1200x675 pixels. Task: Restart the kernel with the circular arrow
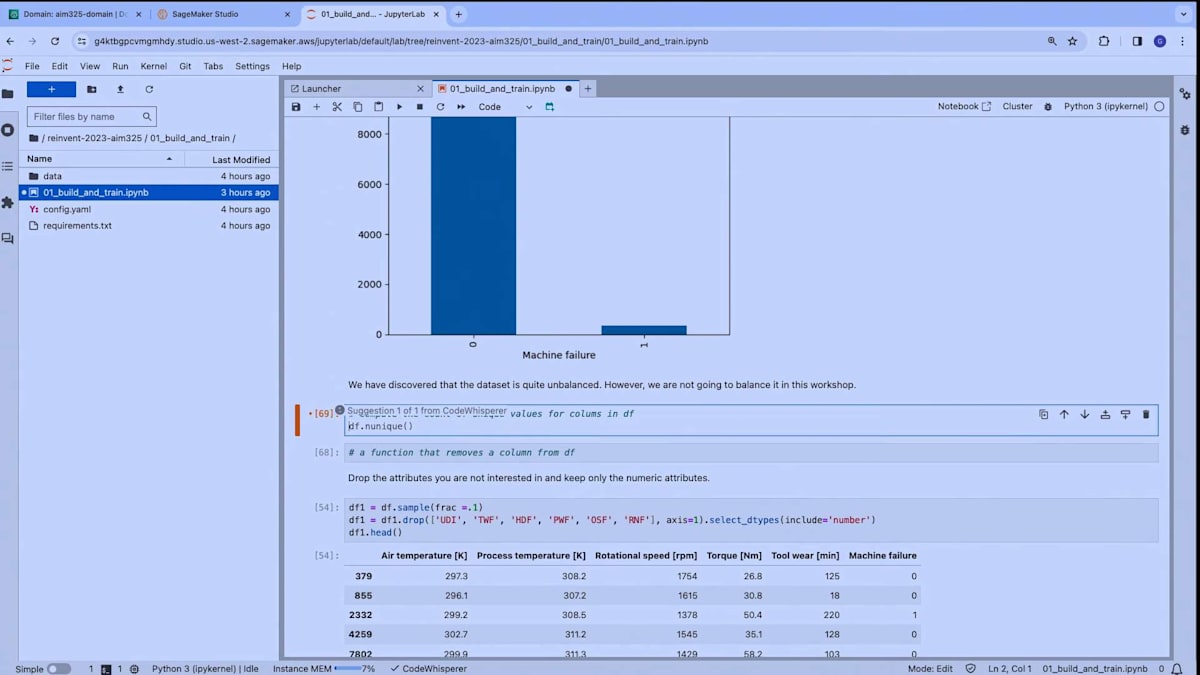(440, 107)
